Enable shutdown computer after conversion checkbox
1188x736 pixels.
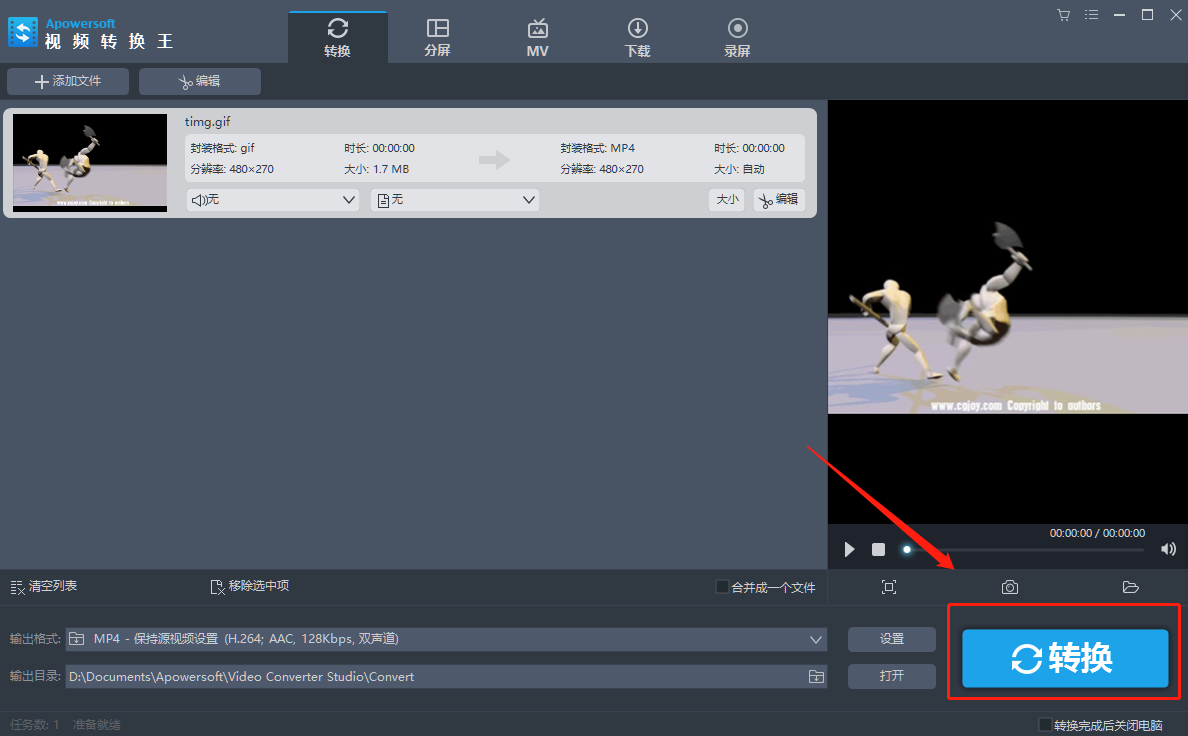click(1045, 725)
